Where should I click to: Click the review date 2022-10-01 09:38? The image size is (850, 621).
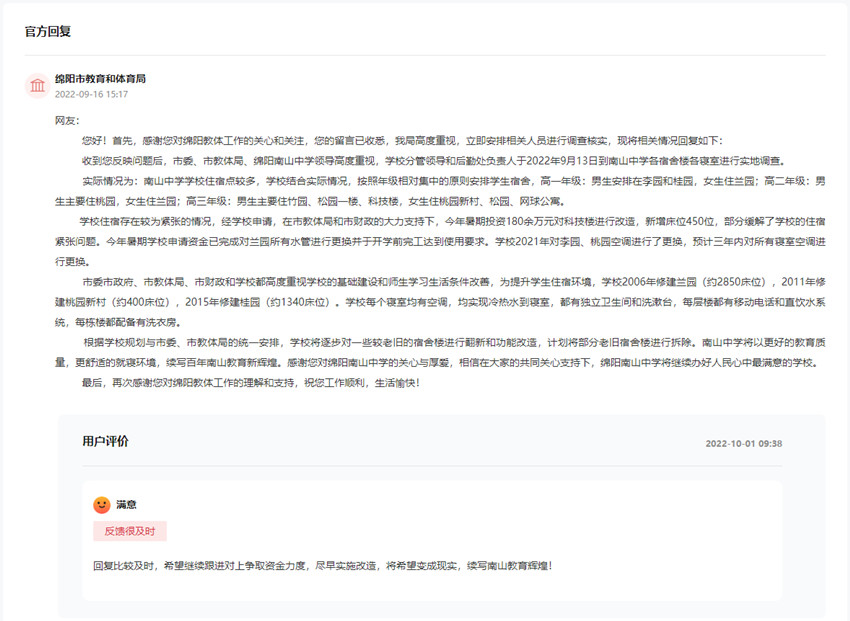(x=743, y=443)
